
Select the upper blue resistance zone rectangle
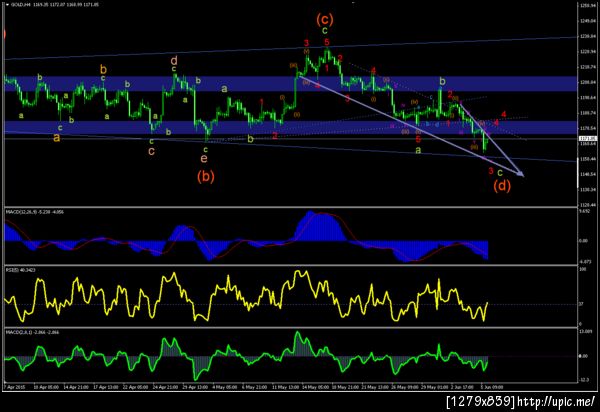coord(290,83)
